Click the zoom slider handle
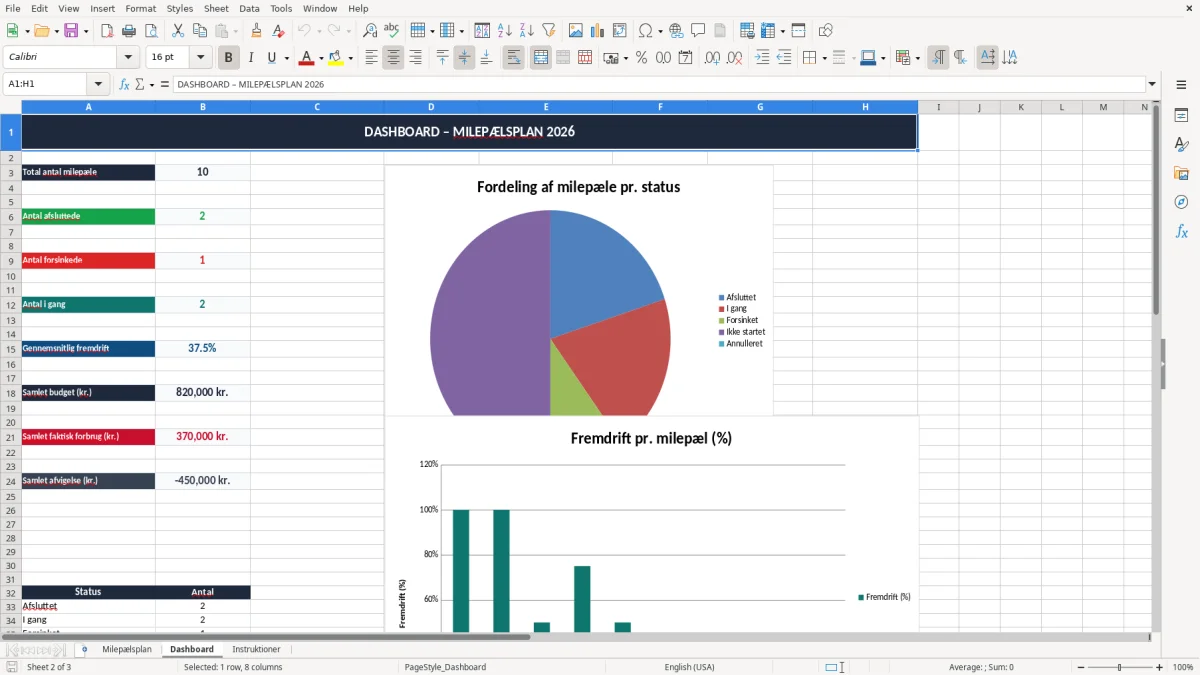Image resolution: width=1200 pixels, height=675 pixels. click(x=1120, y=667)
